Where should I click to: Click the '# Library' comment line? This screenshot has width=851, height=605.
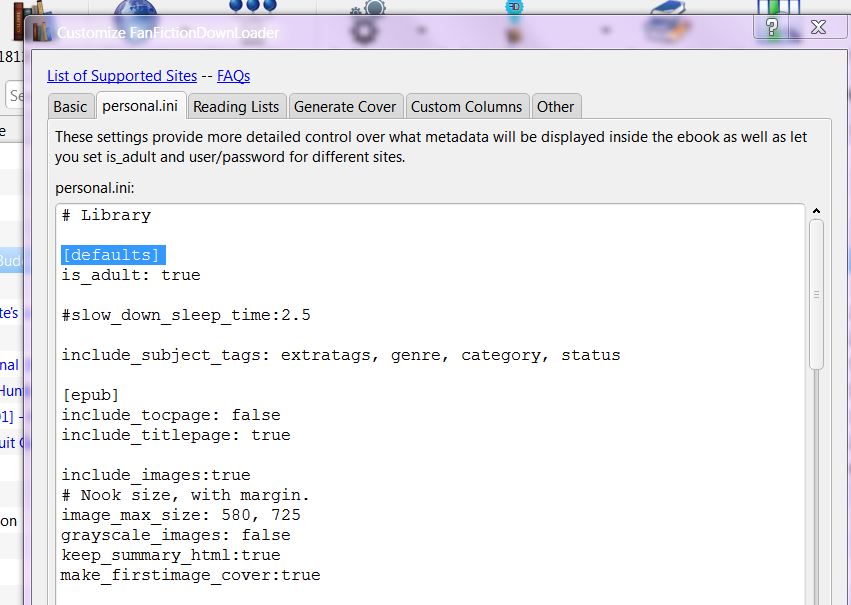click(x=106, y=215)
